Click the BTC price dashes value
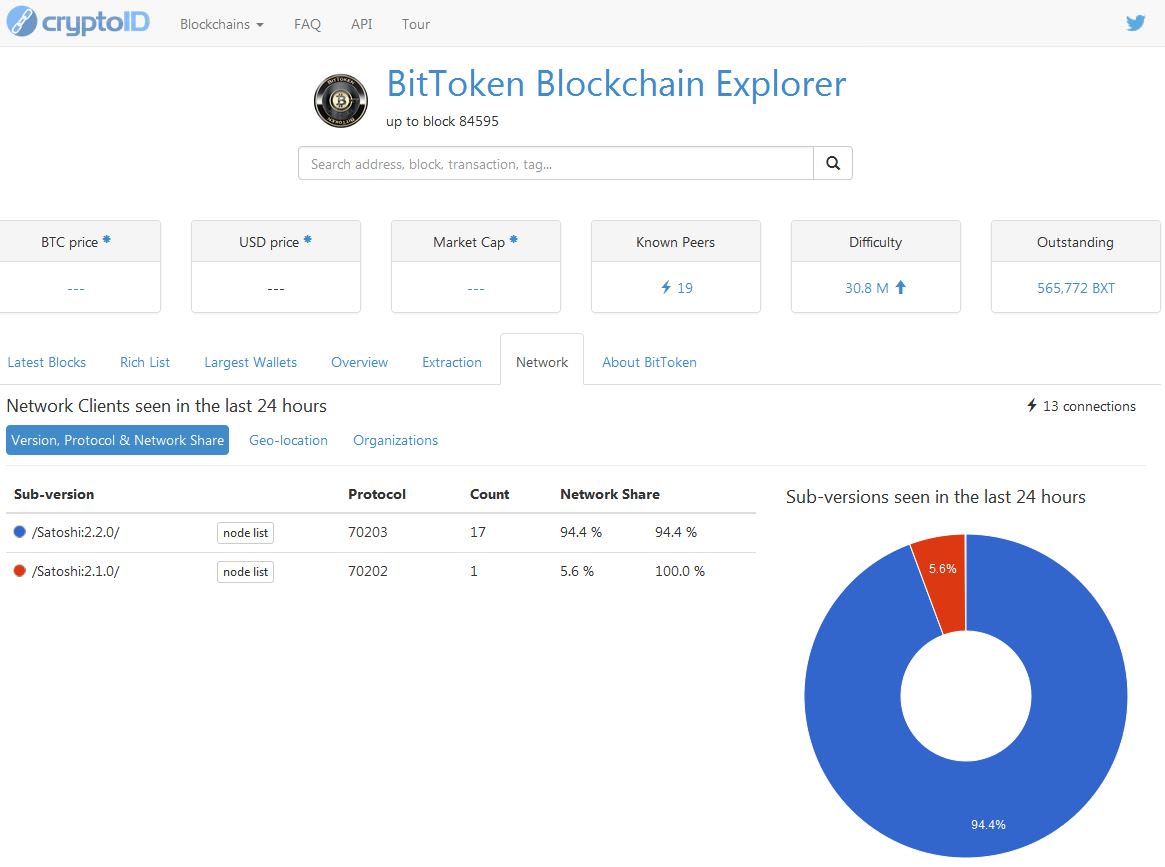 click(76, 288)
